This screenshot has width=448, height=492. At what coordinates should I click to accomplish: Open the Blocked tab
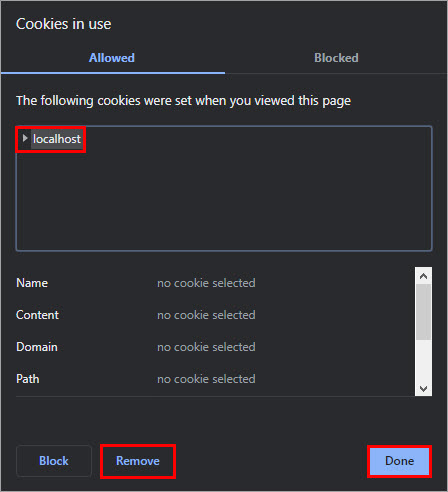pyautogui.click(x=336, y=58)
